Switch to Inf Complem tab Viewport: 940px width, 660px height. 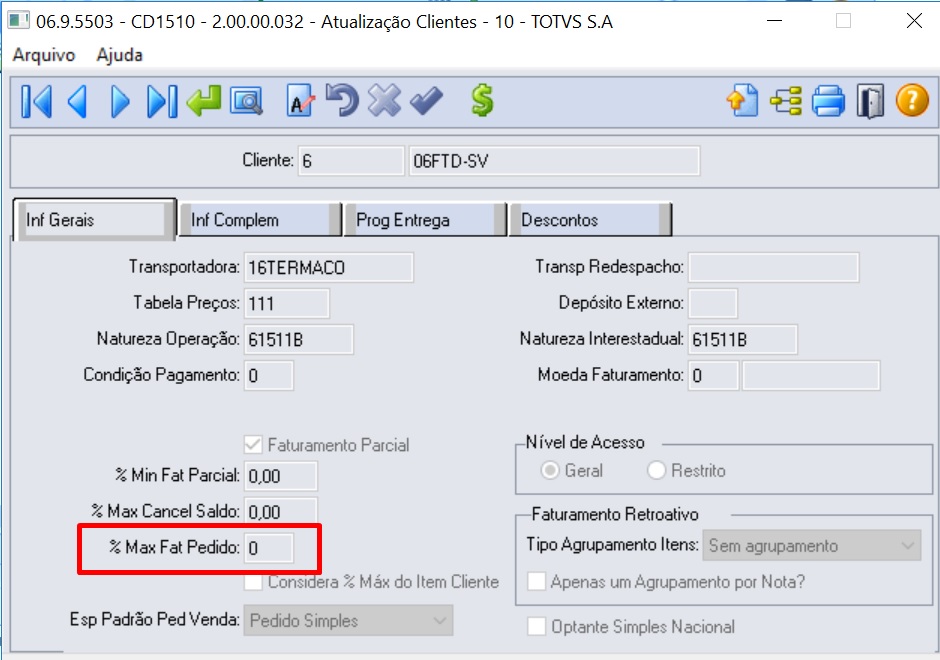[x=260, y=220]
